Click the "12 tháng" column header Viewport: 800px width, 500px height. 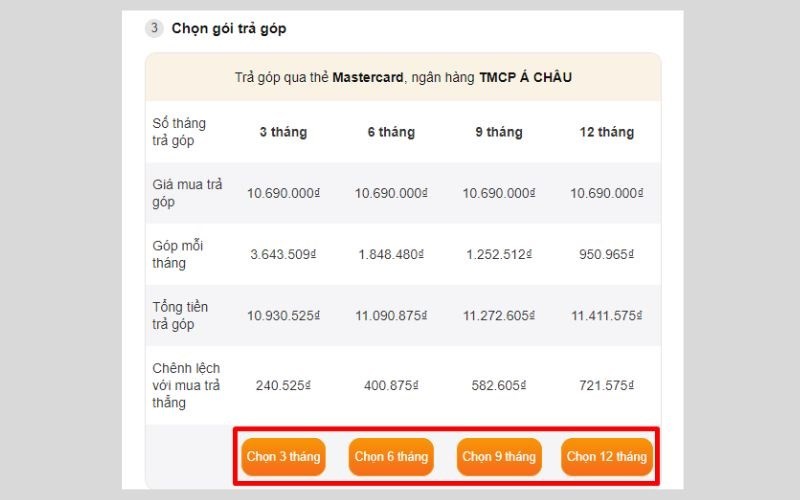click(606, 132)
